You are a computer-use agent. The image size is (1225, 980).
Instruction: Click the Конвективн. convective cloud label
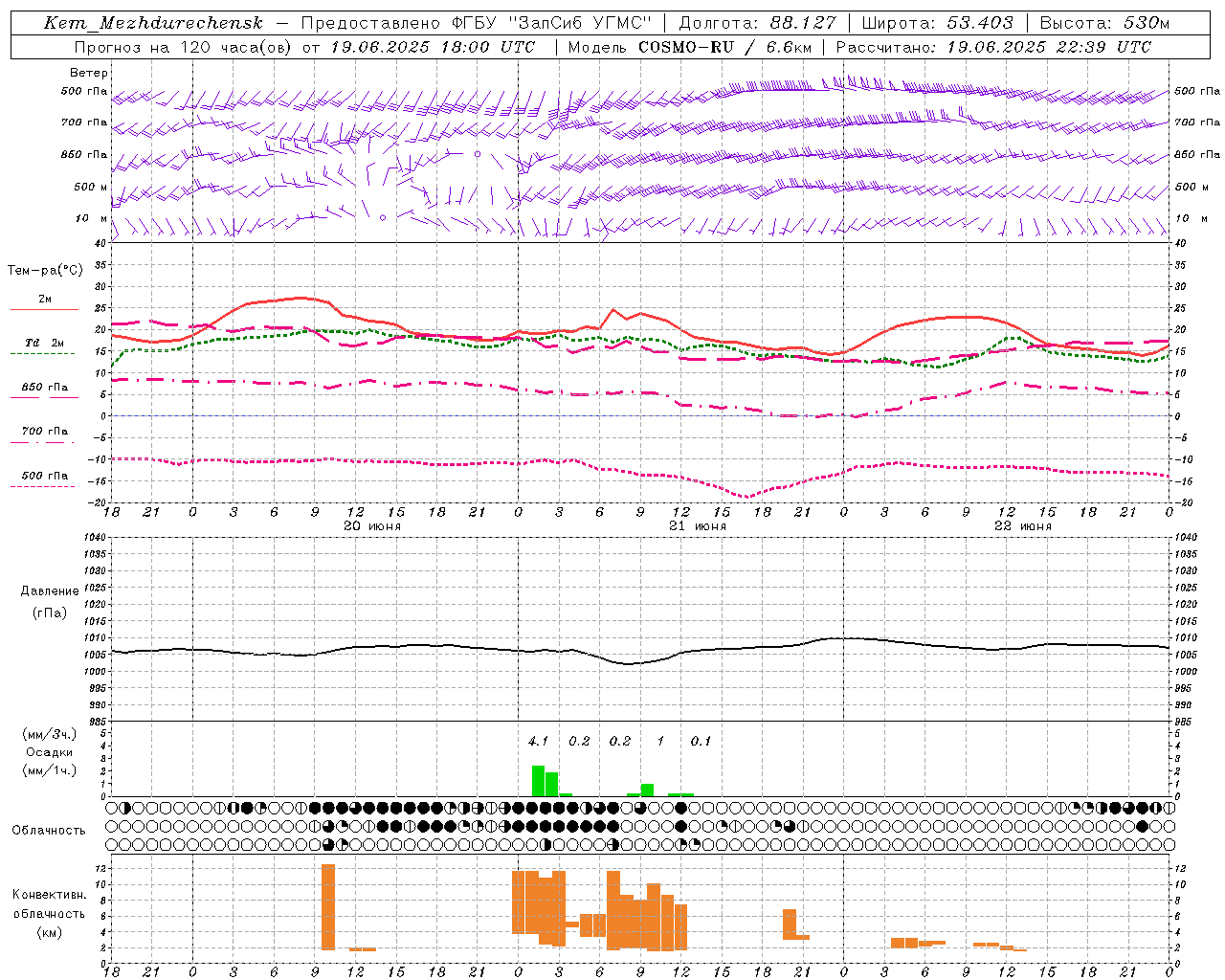click(x=49, y=895)
